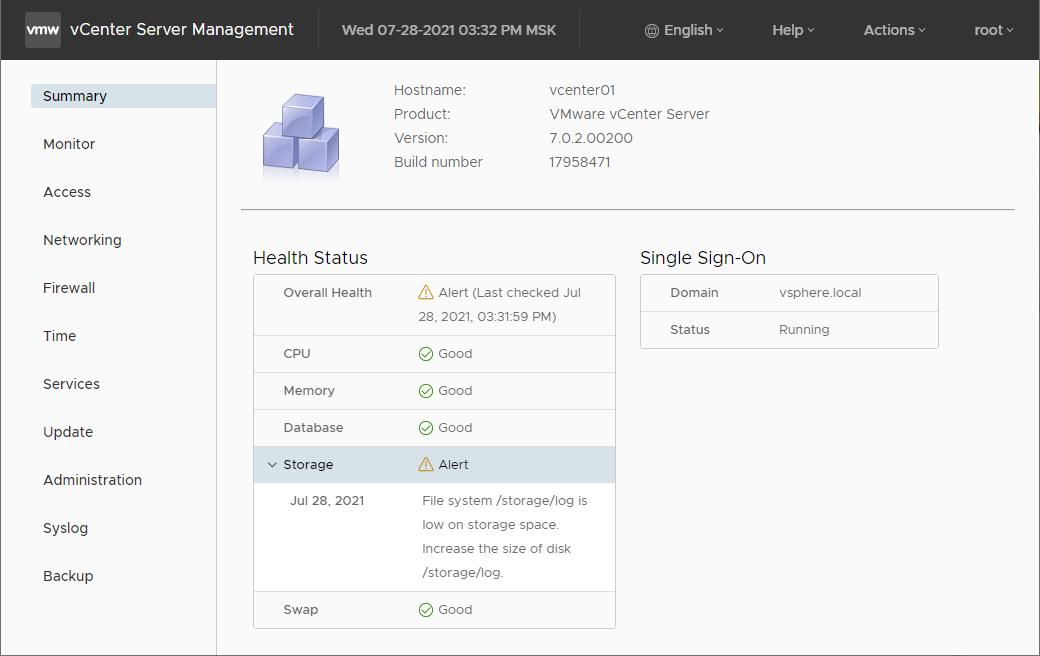This screenshot has height=656, width=1040.
Task: Click the Overall Health alert warning icon
Action: (426, 293)
